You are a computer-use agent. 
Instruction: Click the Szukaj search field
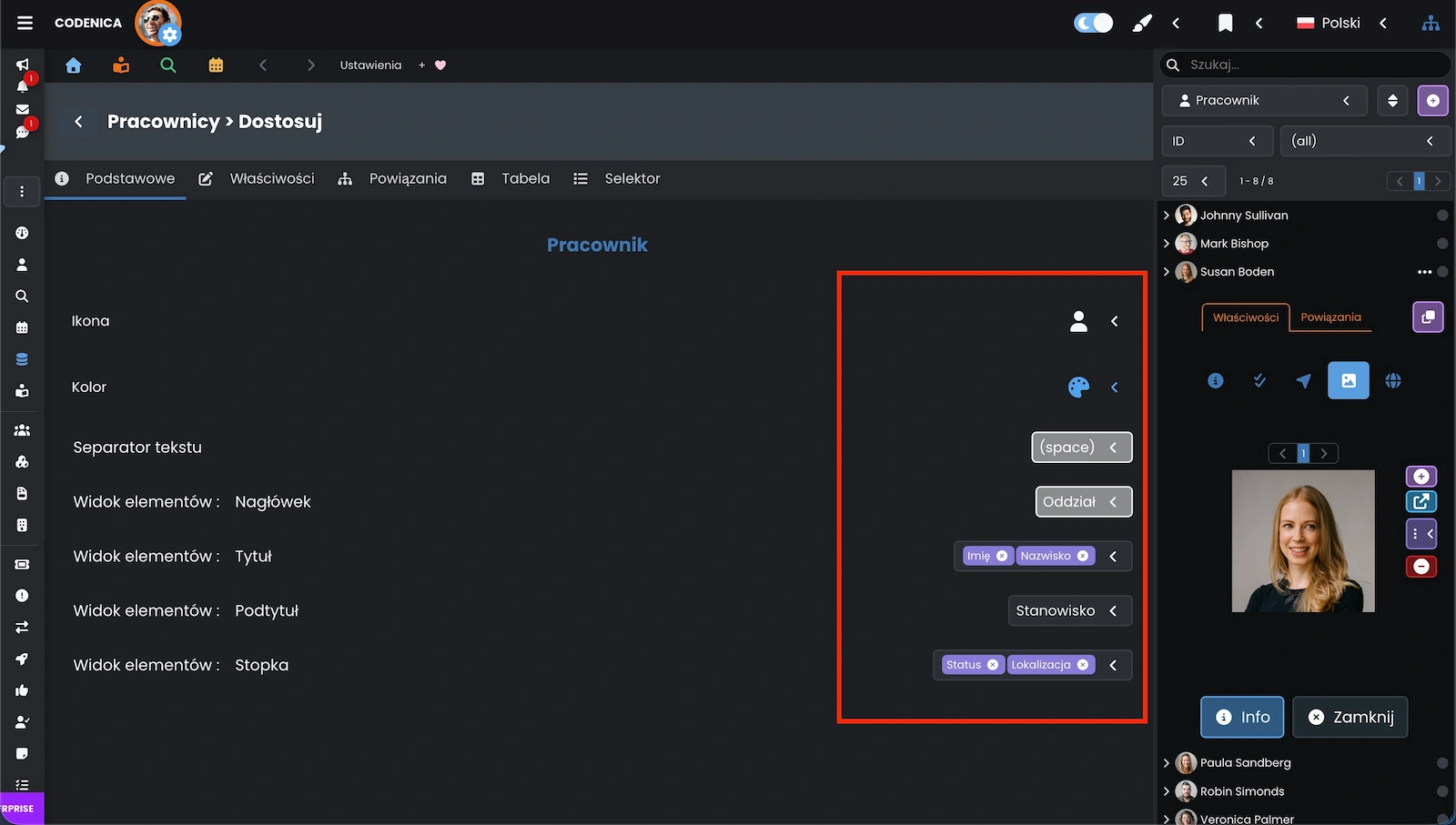[1310, 65]
